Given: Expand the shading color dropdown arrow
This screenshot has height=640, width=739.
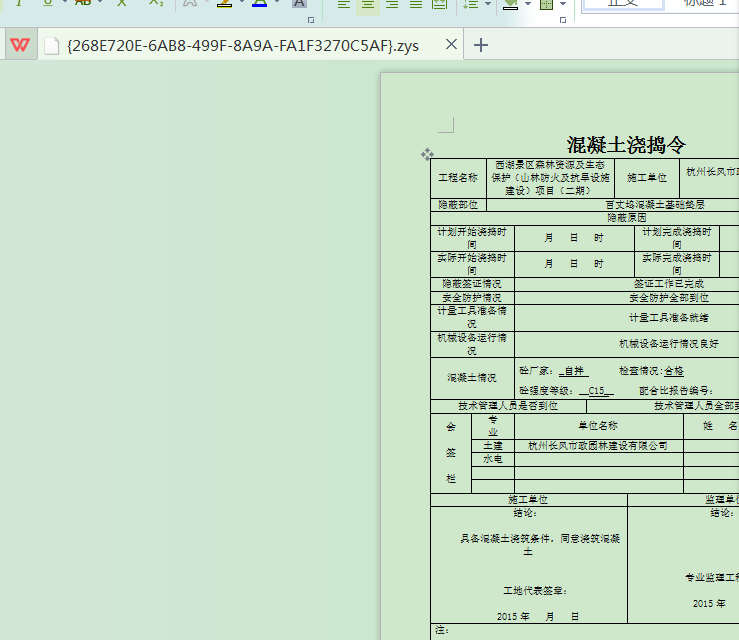Looking at the screenshot, I should [x=526, y=4].
